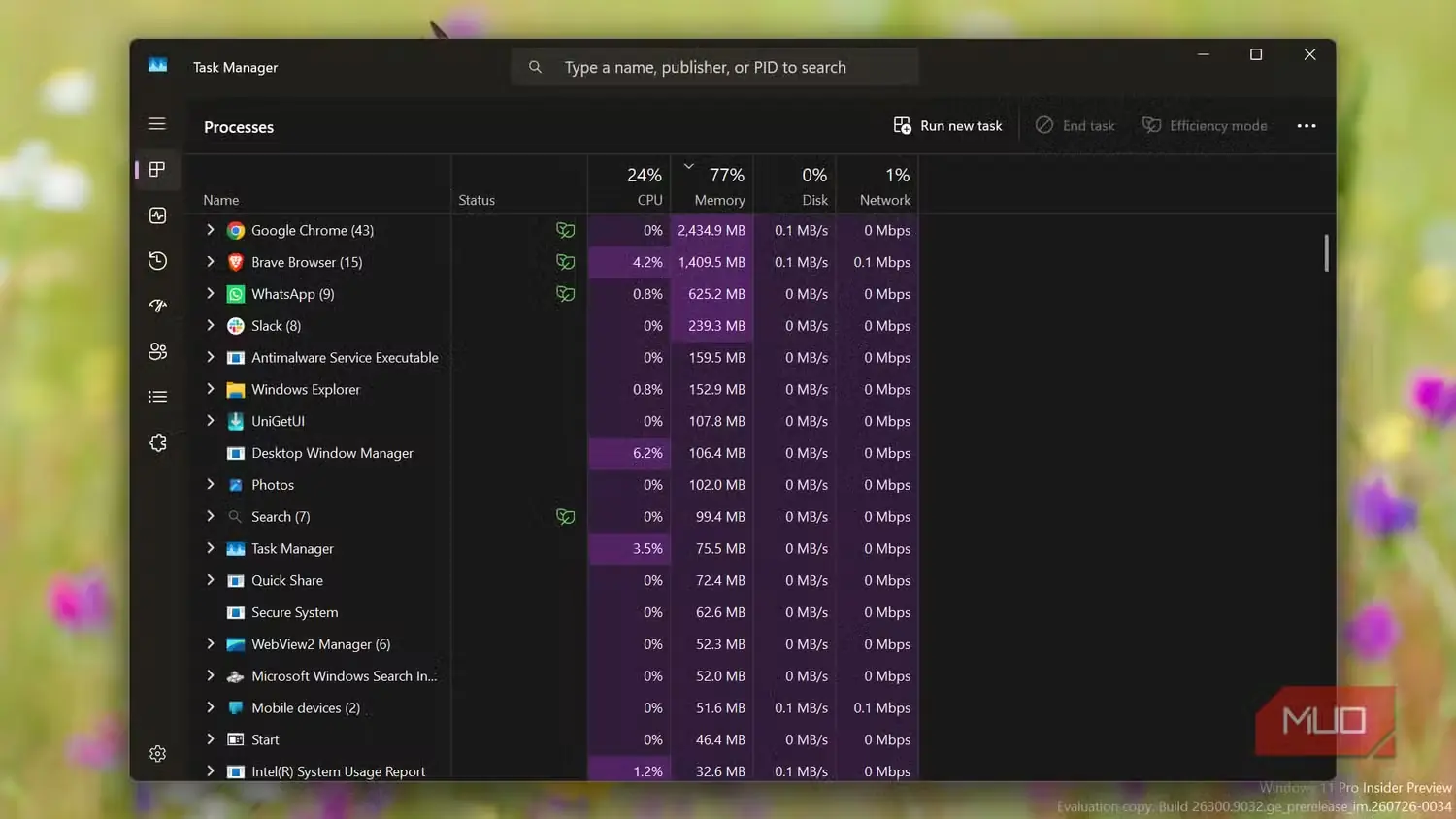Open Task Manager settings gear
The height and width of the screenshot is (819, 1456).
(157, 754)
